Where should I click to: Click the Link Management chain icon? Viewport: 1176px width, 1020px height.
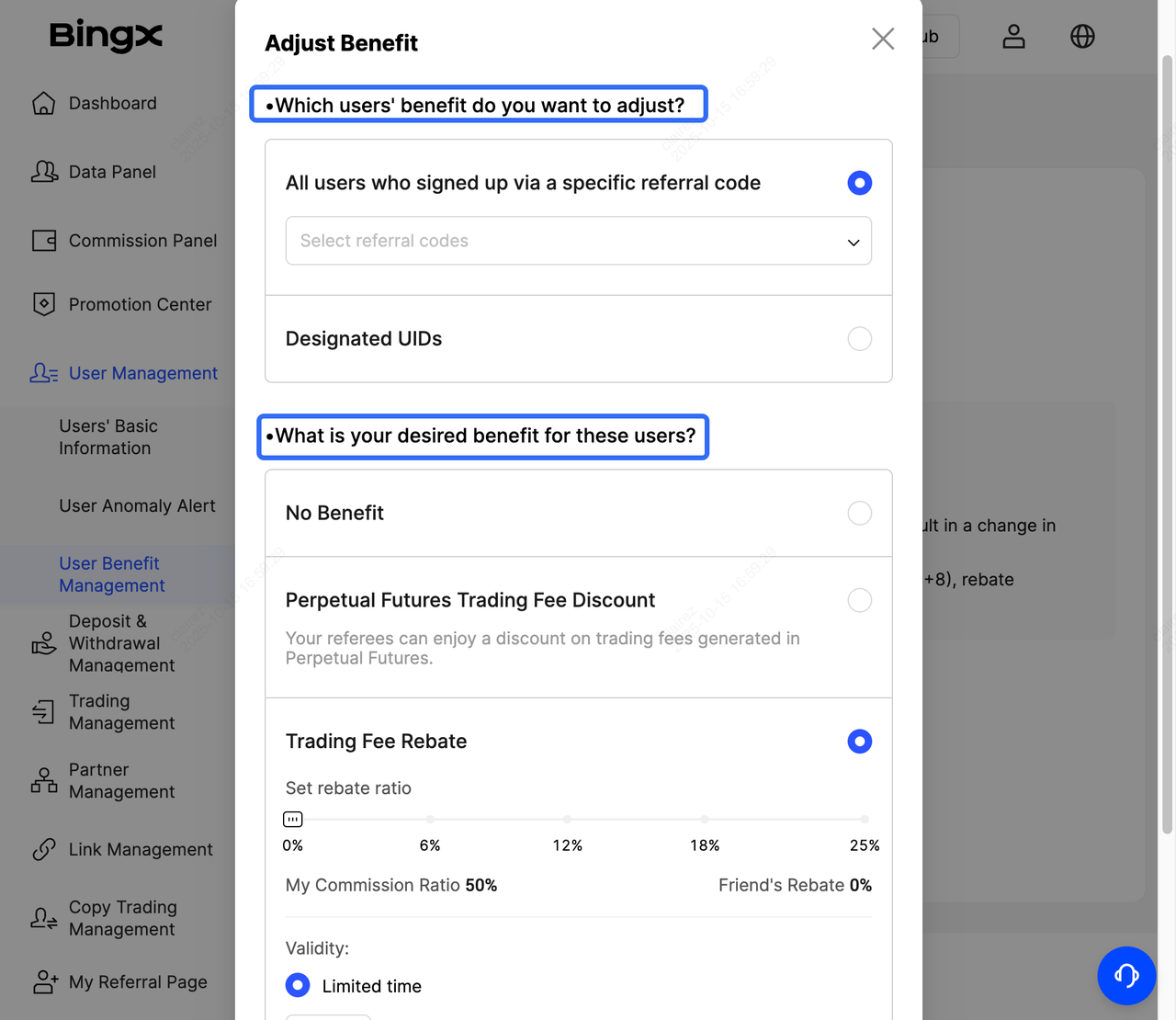click(x=44, y=850)
